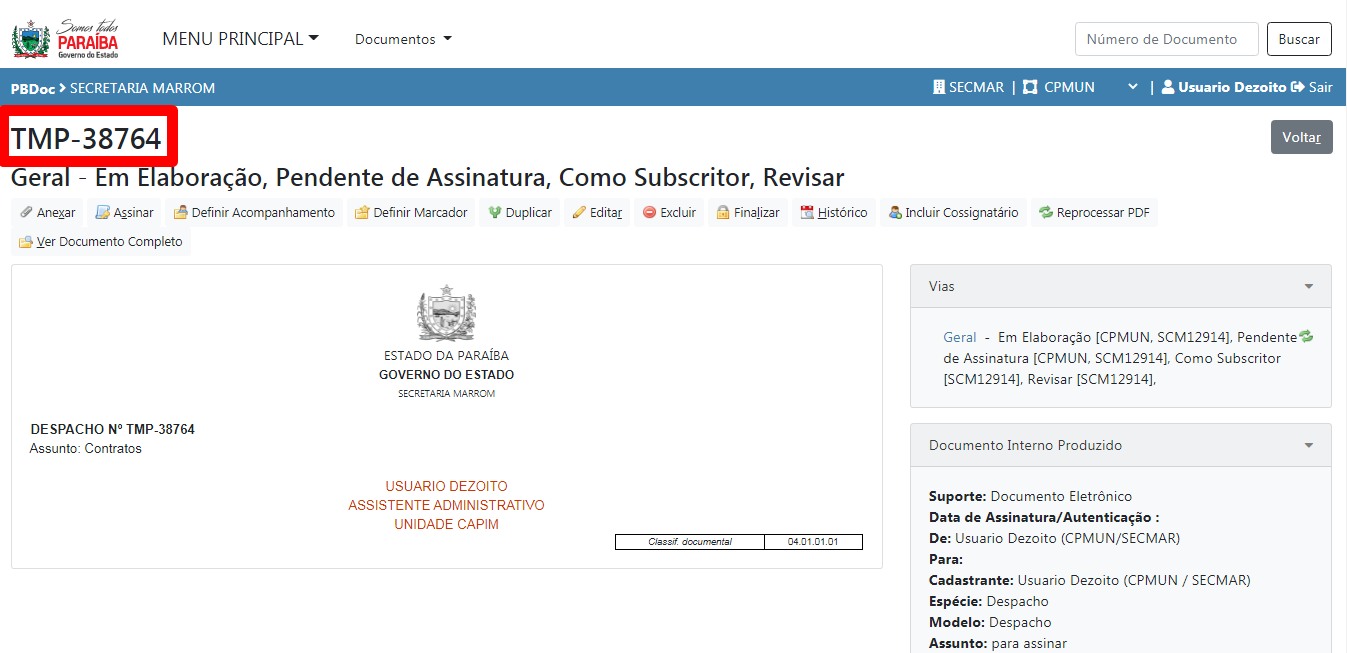Click the Duplicar toolbar icon
Viewport: 1347px width, 653px height.
(x=495, y=213)
